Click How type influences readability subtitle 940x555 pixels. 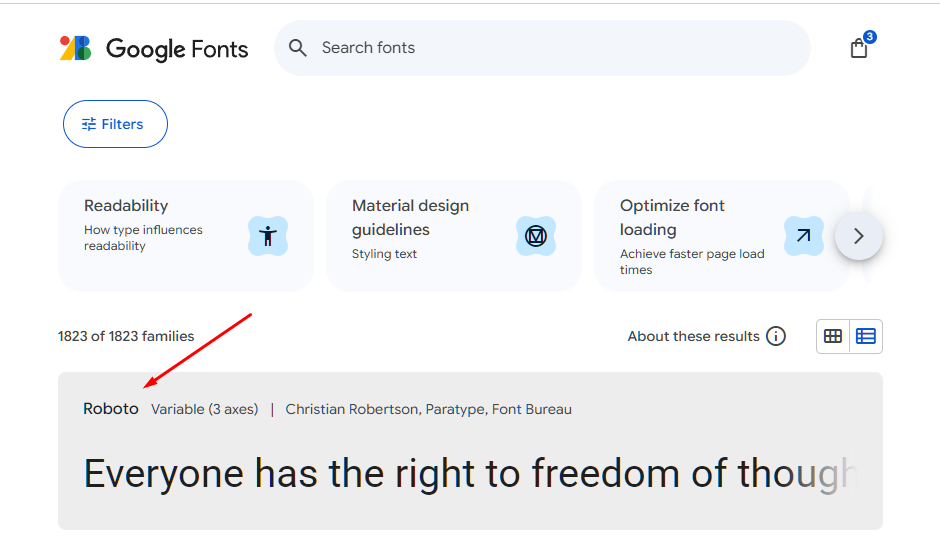point(143,238)
